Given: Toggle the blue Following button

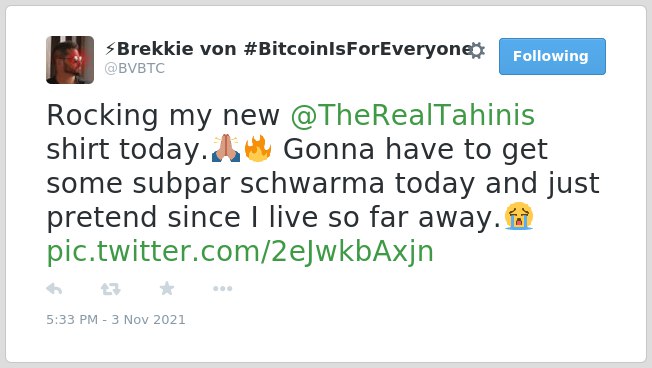Looking at the screenshot, I should coord(552,56).
